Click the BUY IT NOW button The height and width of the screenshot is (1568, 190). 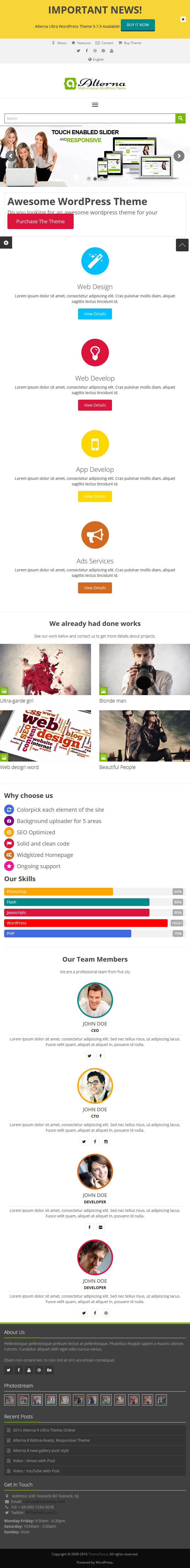click(x=138, y=25)
